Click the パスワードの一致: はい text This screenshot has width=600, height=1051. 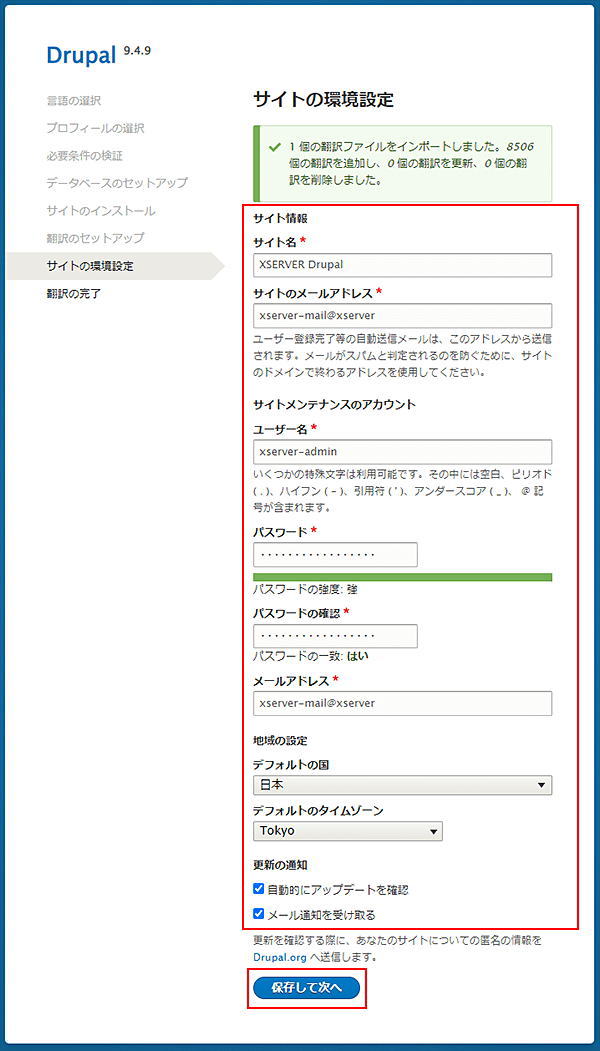[x=310, y=656]
